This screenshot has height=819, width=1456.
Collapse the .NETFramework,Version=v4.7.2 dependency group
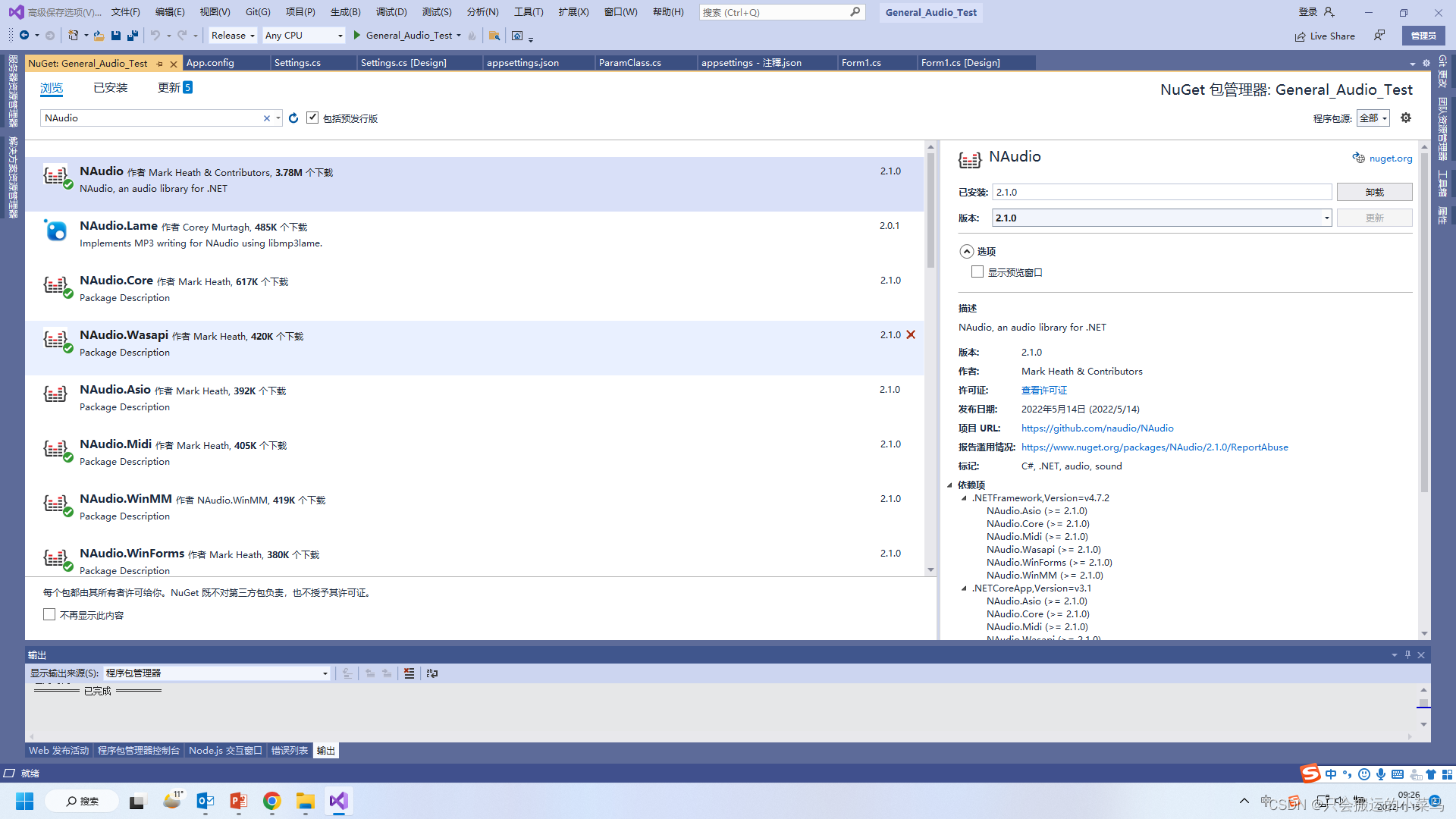pos(963,498)
